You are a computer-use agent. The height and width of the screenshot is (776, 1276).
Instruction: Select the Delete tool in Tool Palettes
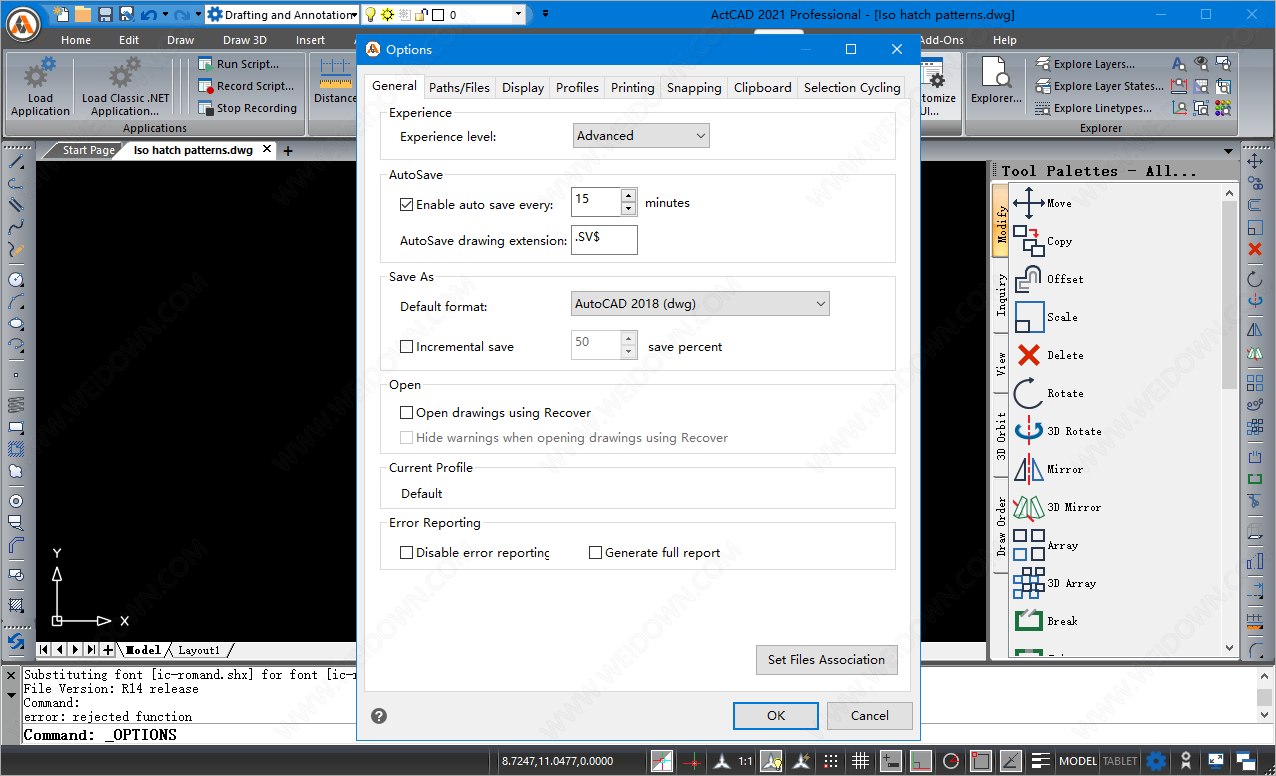pos(1048,355)
